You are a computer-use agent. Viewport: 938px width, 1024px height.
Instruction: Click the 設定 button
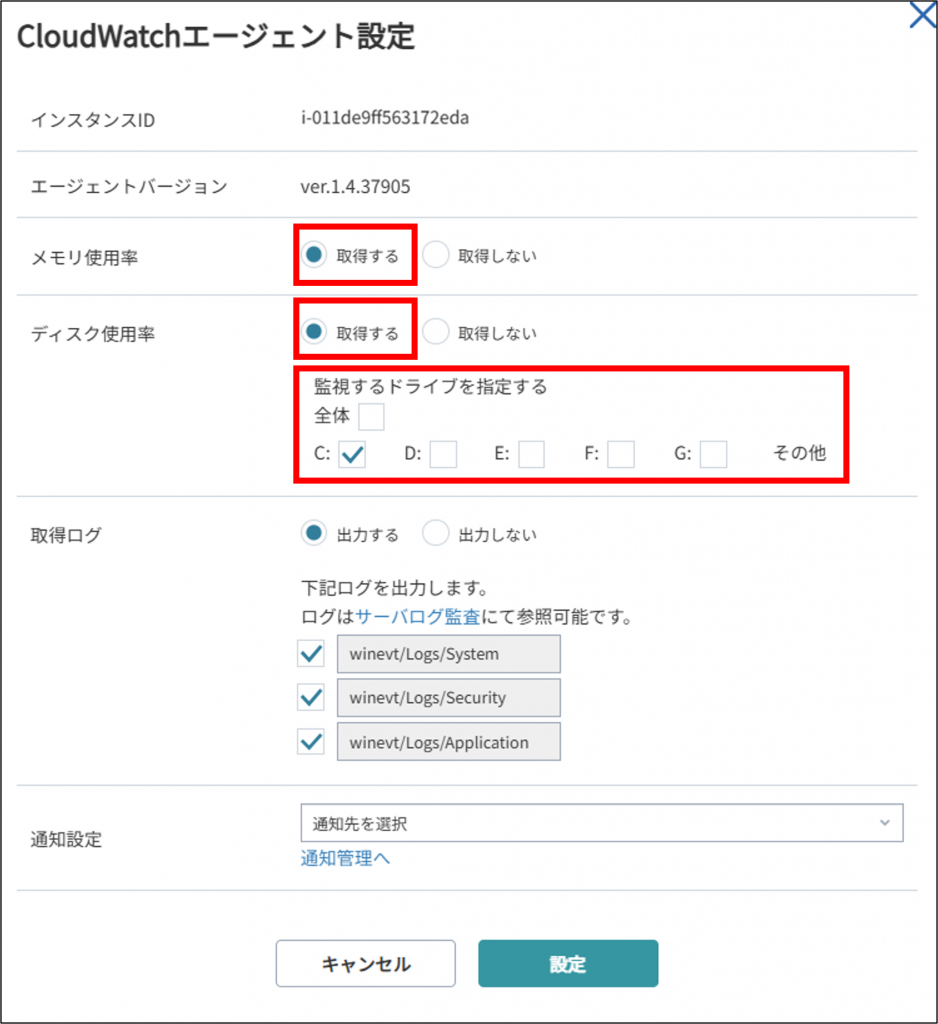coord(567,964)
